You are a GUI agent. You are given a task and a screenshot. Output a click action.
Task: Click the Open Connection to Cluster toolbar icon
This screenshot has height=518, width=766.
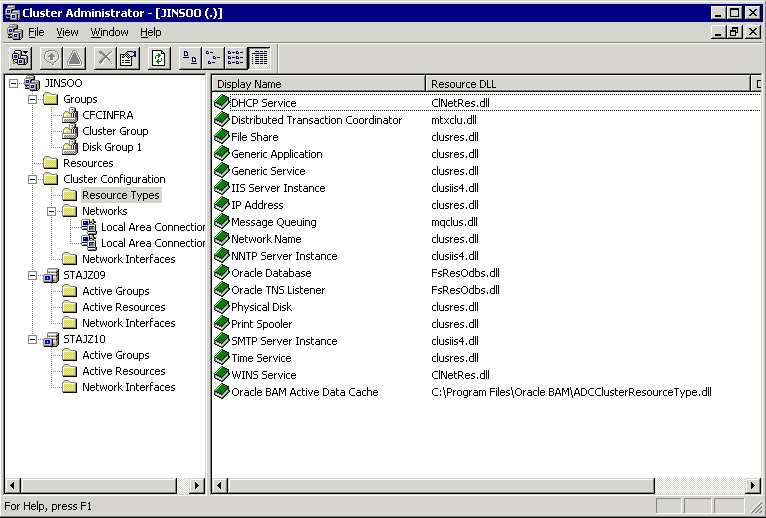pyautogui.click(x=21, y=58)
